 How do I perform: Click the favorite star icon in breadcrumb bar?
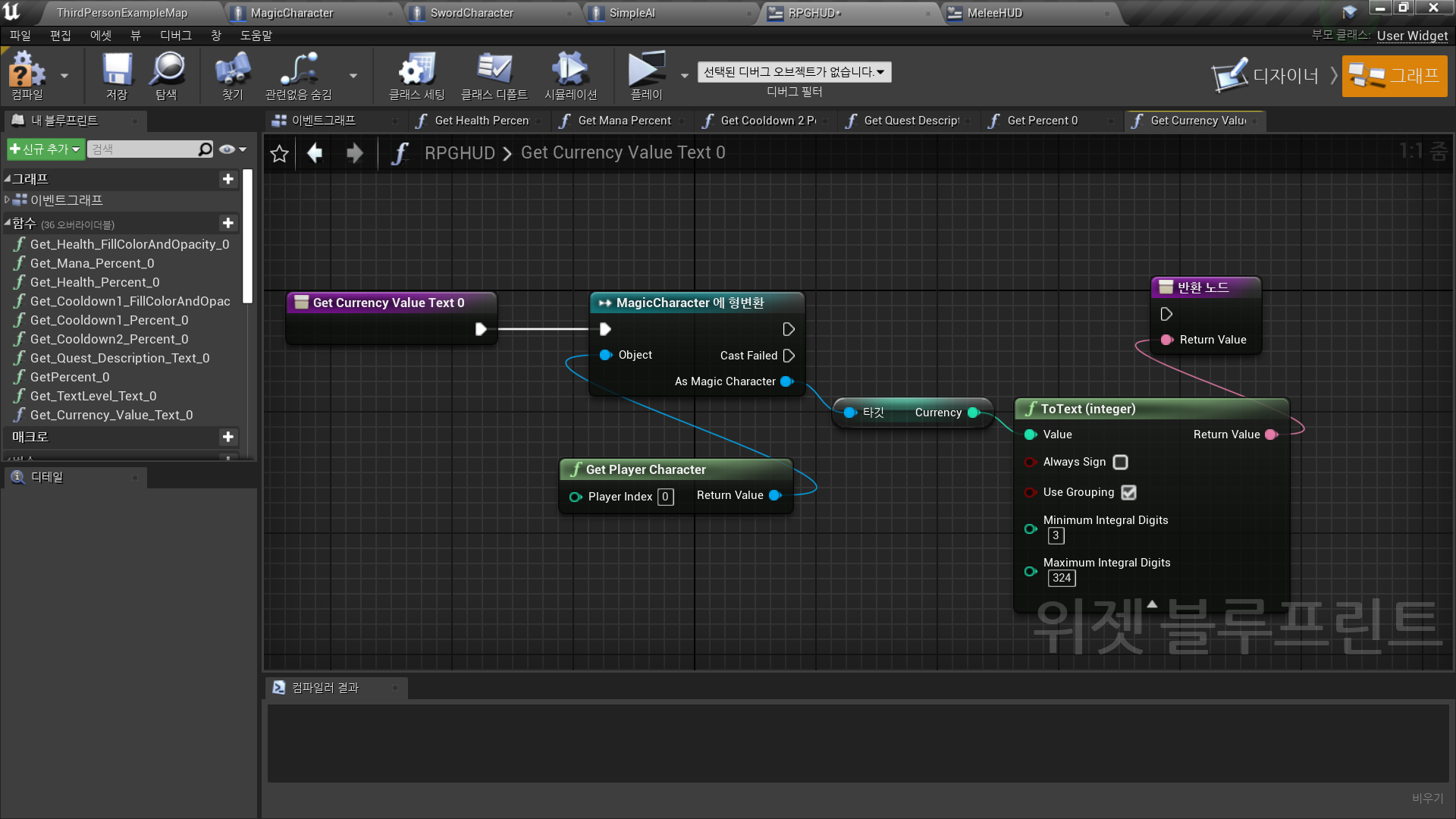pyautogui.click(x=279, y=154)
